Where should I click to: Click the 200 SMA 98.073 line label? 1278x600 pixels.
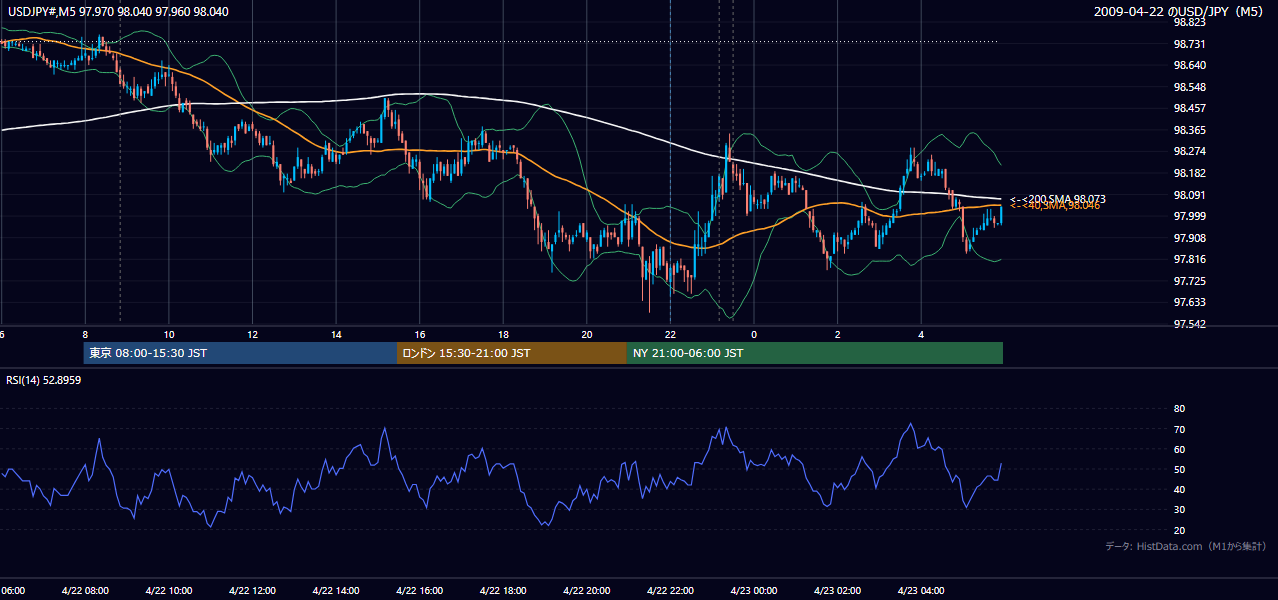[x=1058, y=199]
